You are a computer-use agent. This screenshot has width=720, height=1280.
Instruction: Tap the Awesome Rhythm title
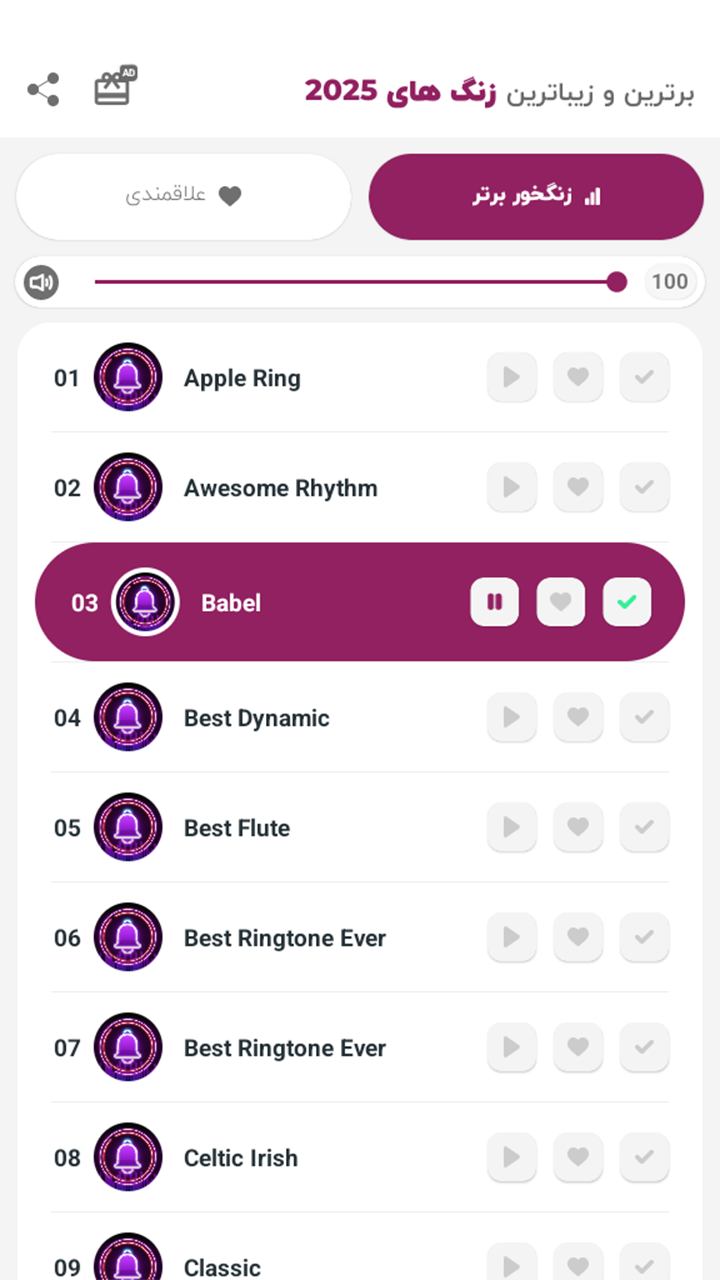pyautogui.click(x=281, y=489)
